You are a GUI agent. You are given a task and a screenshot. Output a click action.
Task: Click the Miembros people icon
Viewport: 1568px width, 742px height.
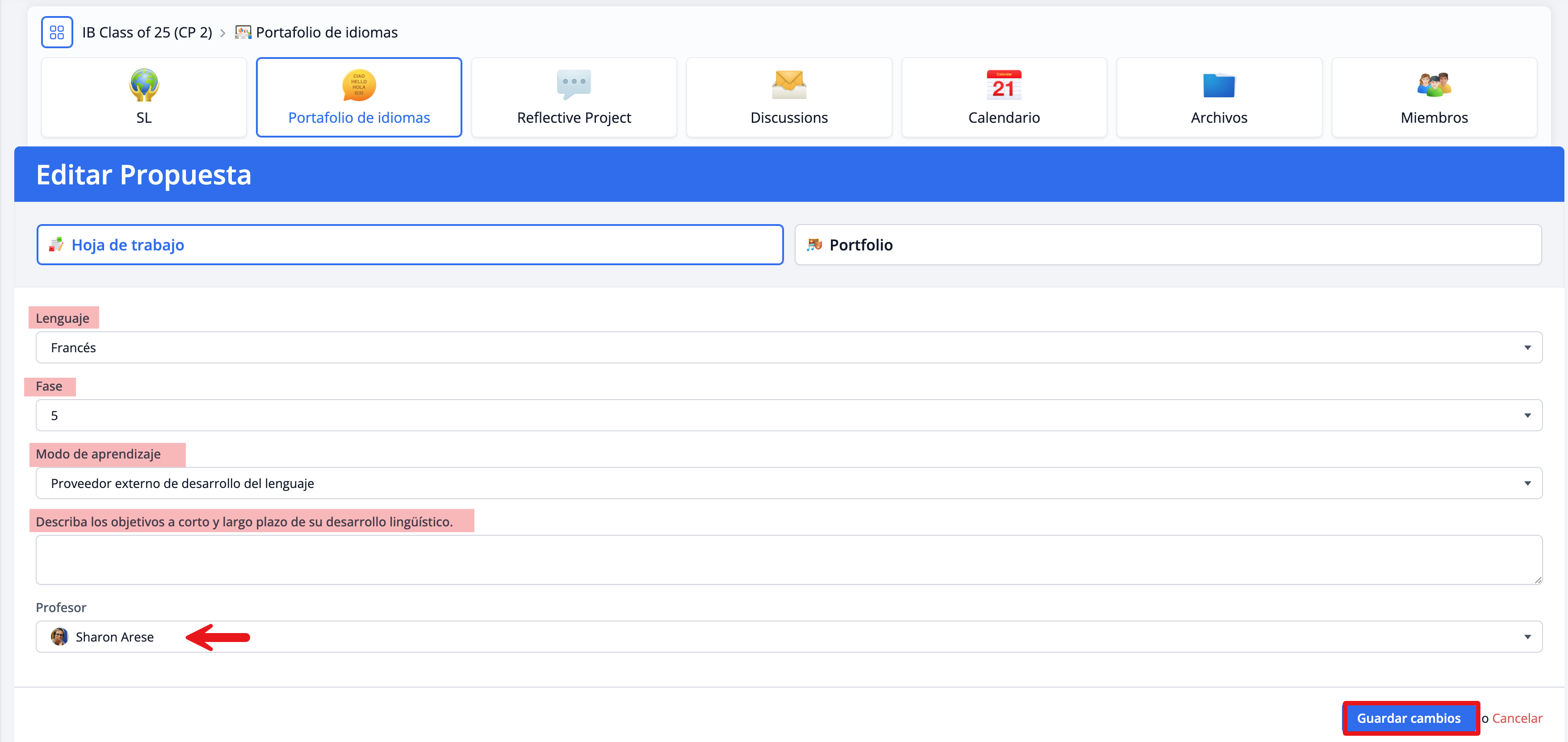1434,85
